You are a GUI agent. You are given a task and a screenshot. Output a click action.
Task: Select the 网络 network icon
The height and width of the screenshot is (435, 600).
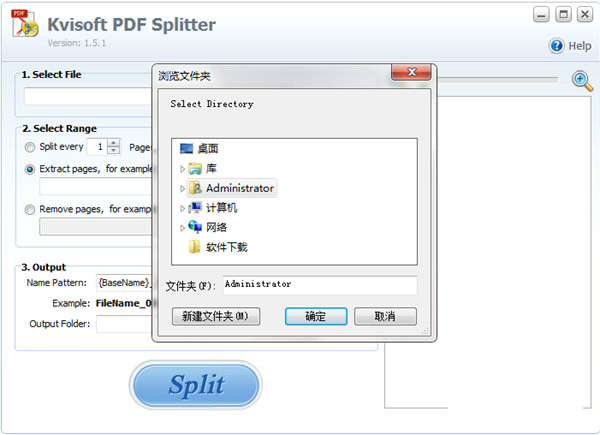click(195, 227)
